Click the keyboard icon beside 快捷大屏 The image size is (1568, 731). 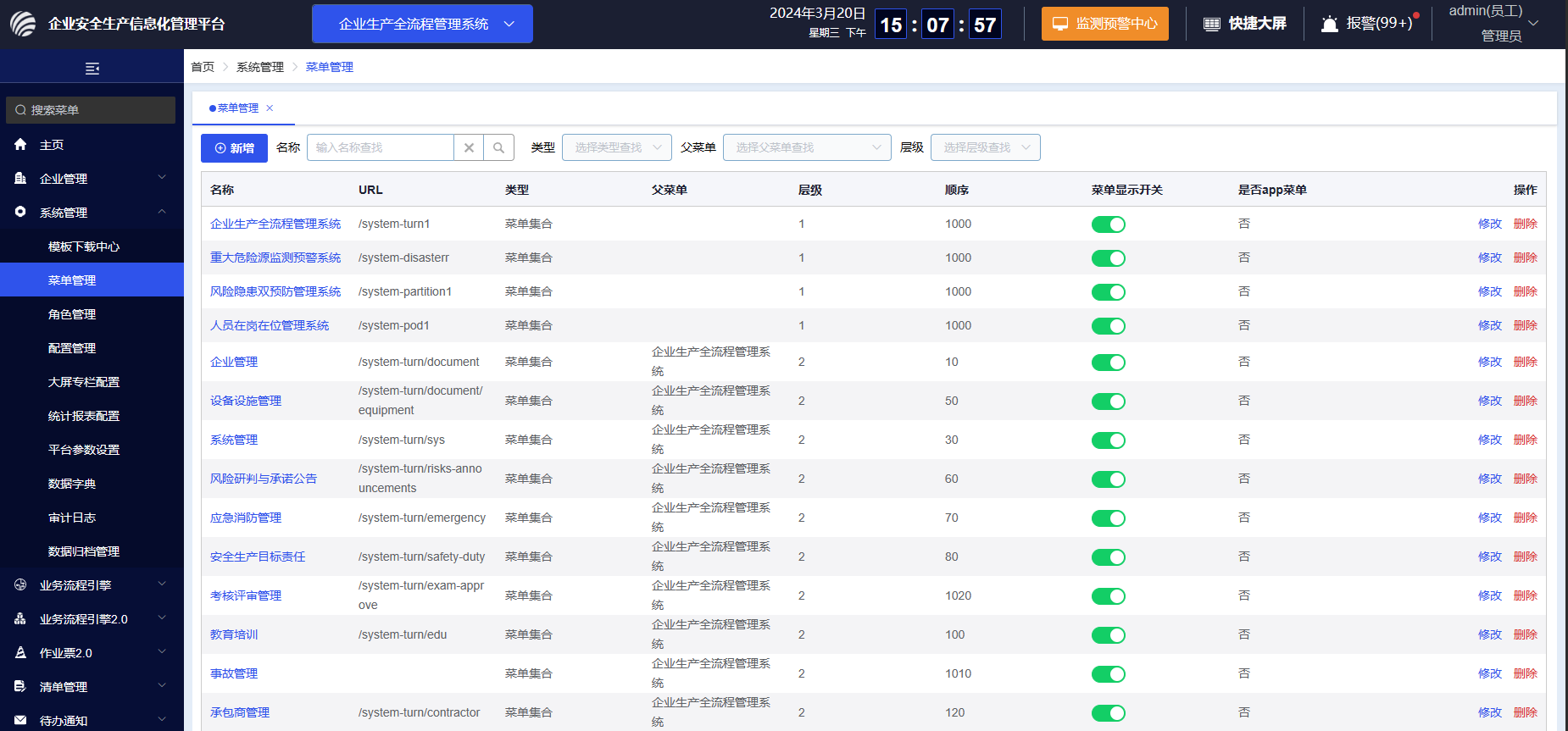click(x=1212, y=24)
